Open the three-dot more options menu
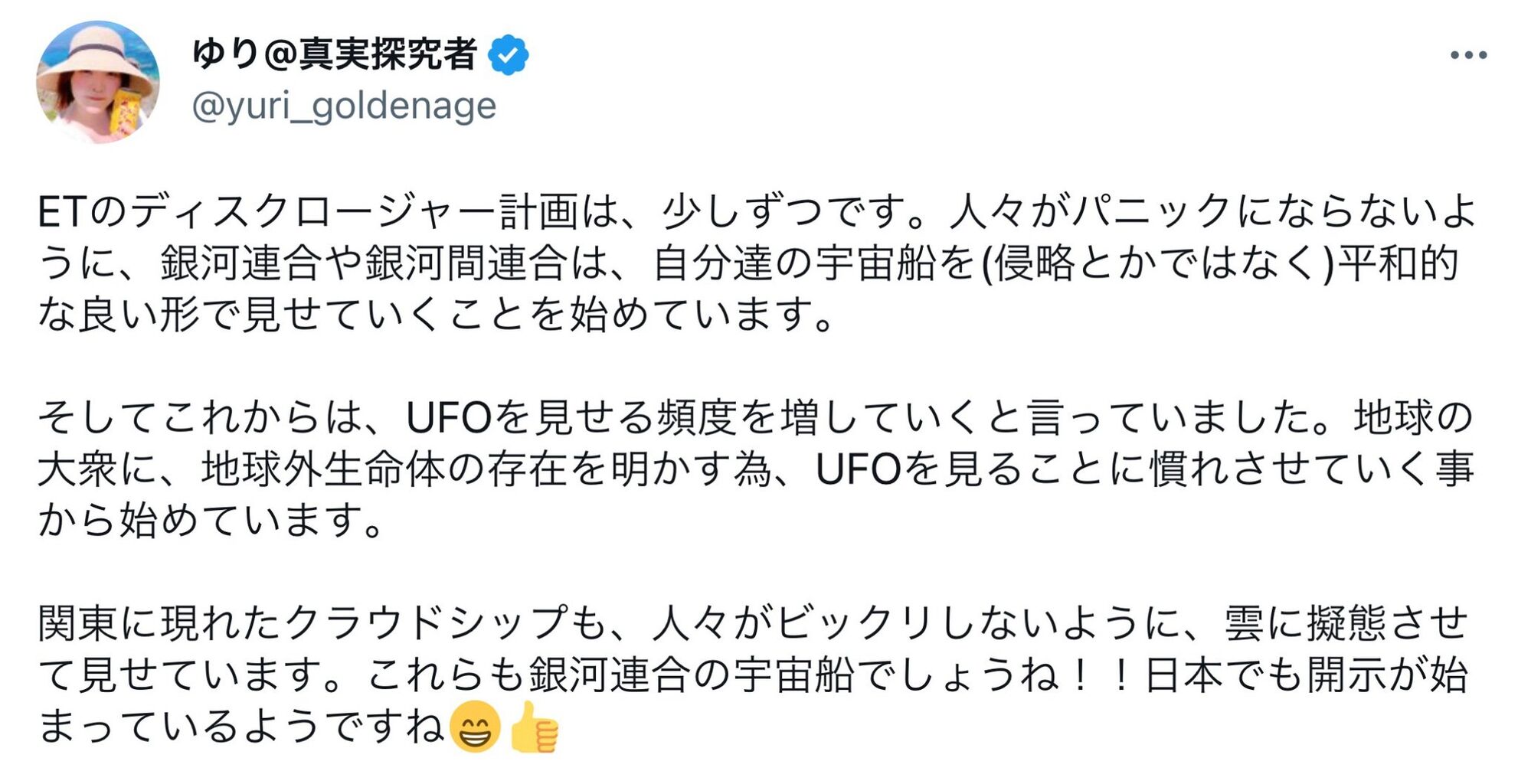 [x=1467, y=55]
